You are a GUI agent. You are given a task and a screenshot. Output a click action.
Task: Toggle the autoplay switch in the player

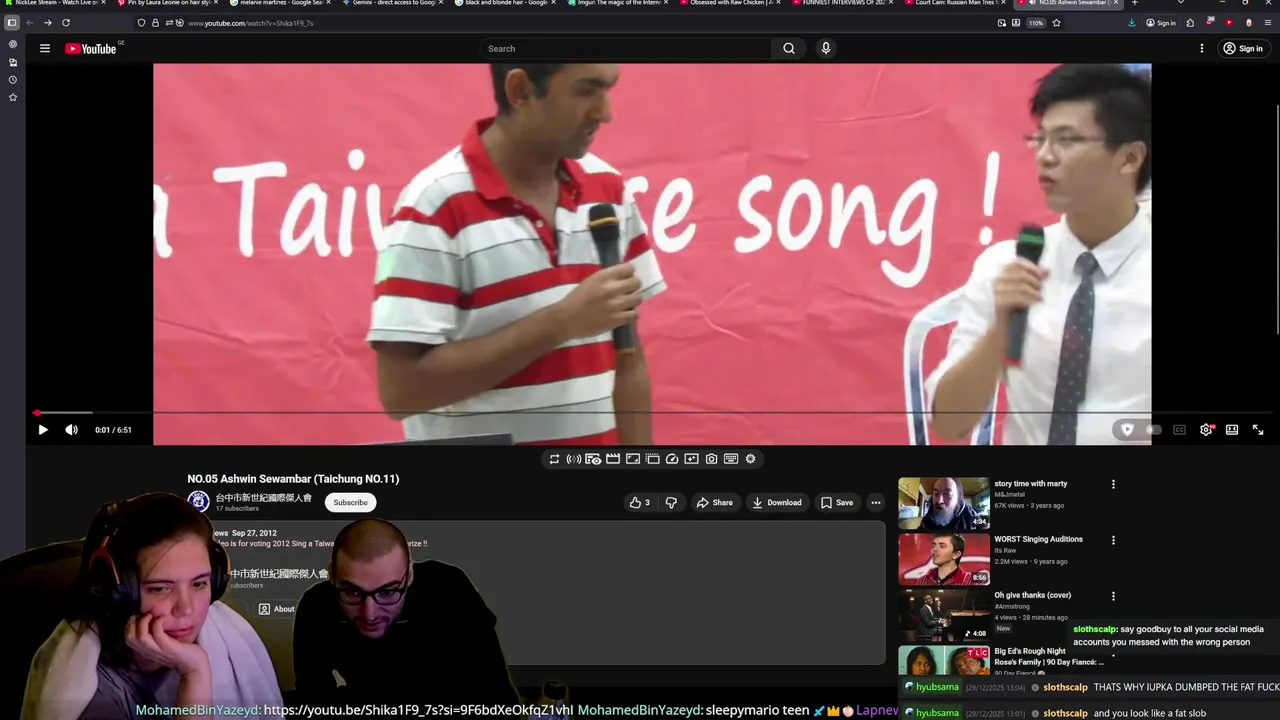[1152, 430]
